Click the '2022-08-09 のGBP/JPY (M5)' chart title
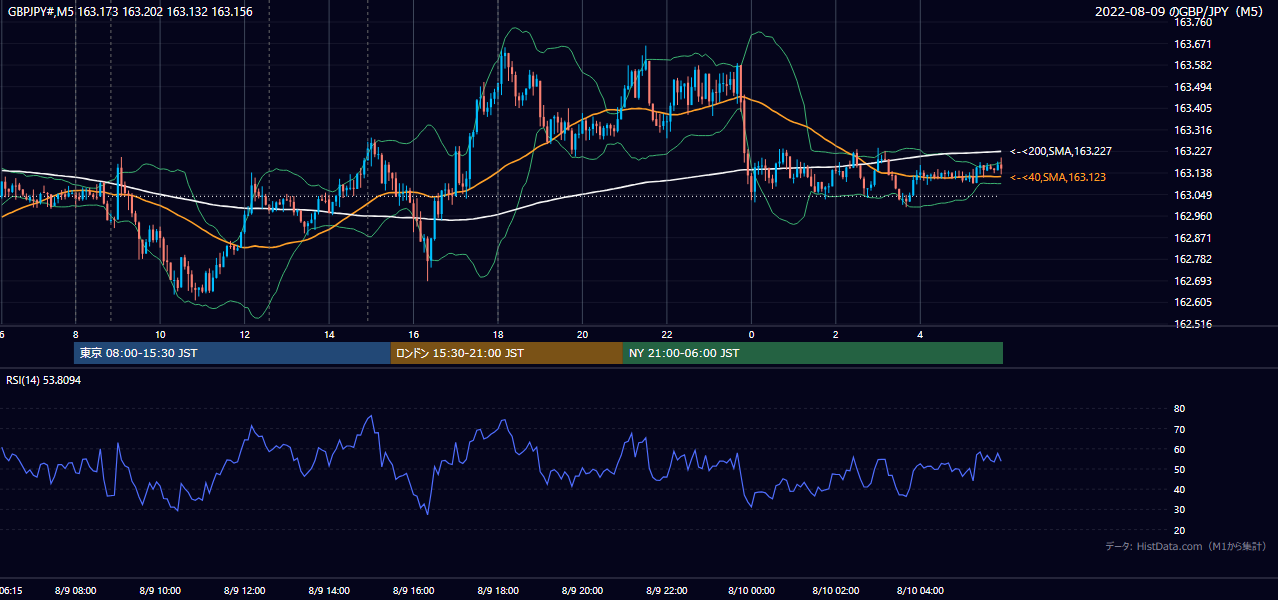This screenshot has height=600, width=1278. click(1181, 12)
